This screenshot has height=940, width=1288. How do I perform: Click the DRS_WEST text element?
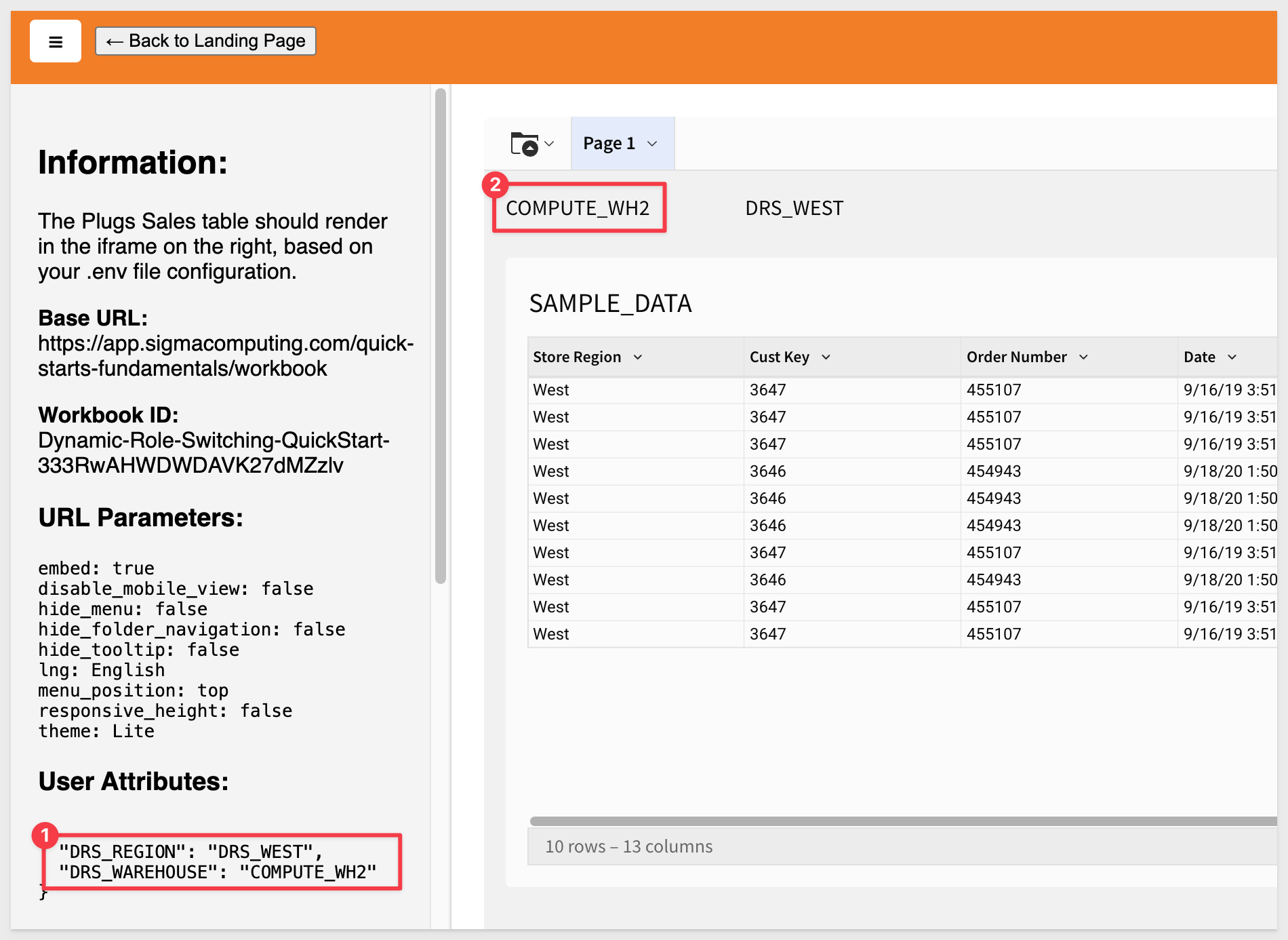[x=794, y=208]
